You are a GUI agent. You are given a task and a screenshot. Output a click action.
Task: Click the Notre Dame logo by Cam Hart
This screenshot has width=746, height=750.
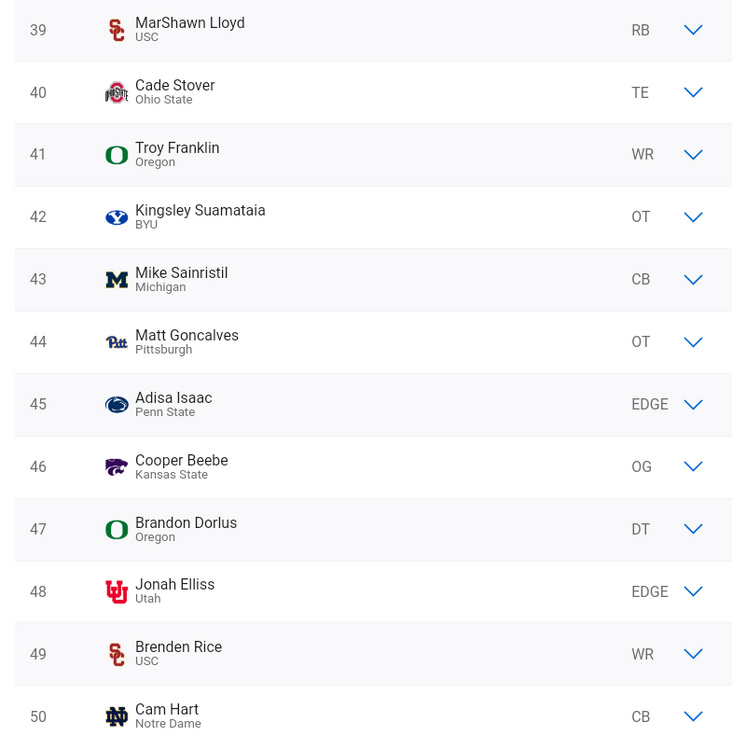click(x=117, y=716)
